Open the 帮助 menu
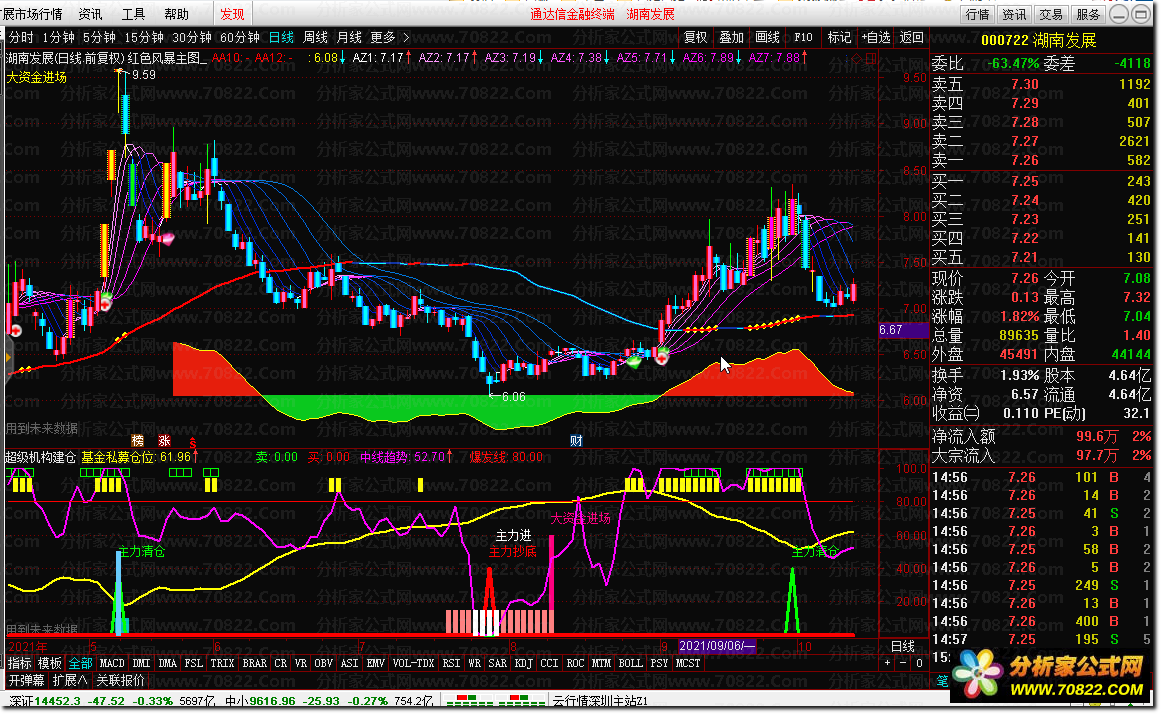The width and height of the screenshot is (1162, 714). tap(176, 14)
